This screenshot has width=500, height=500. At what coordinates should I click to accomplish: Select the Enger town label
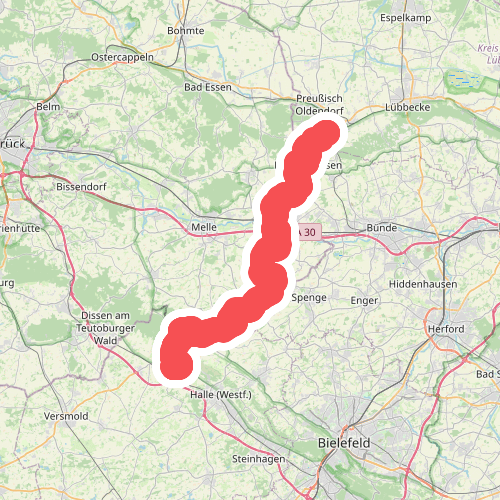click(364, 301)
